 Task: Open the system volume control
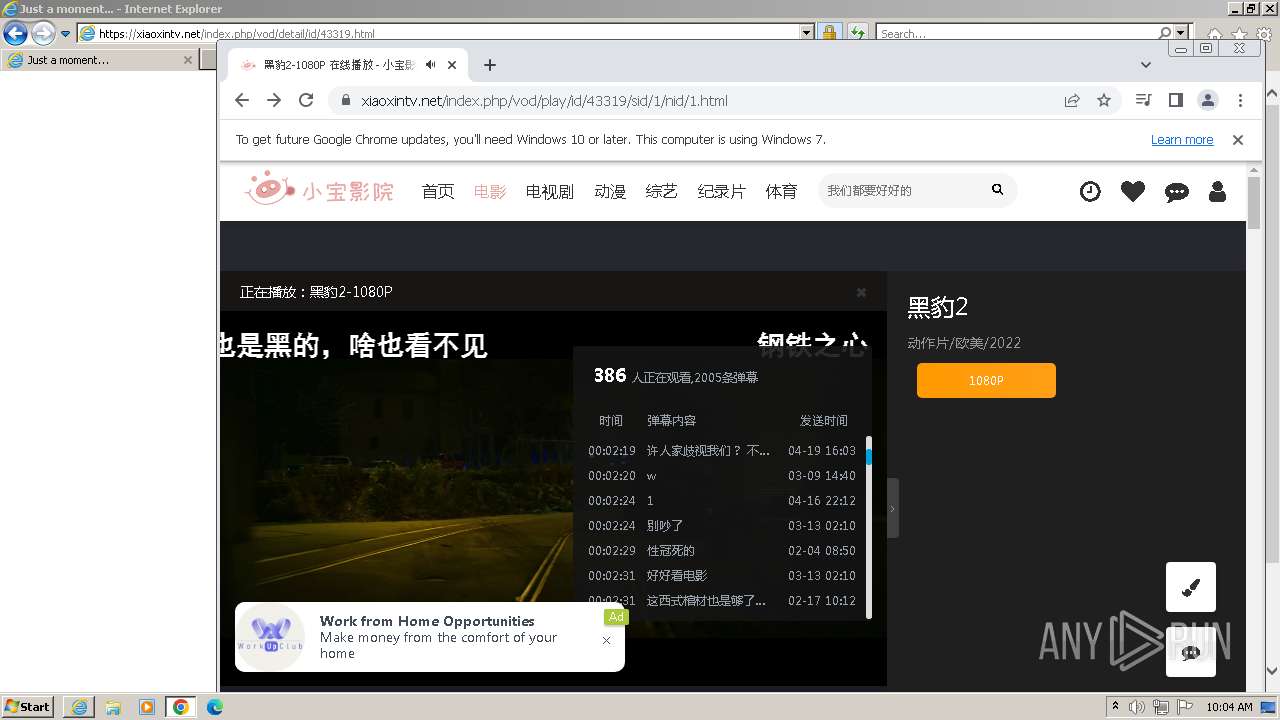click(x=1137, y=707)
